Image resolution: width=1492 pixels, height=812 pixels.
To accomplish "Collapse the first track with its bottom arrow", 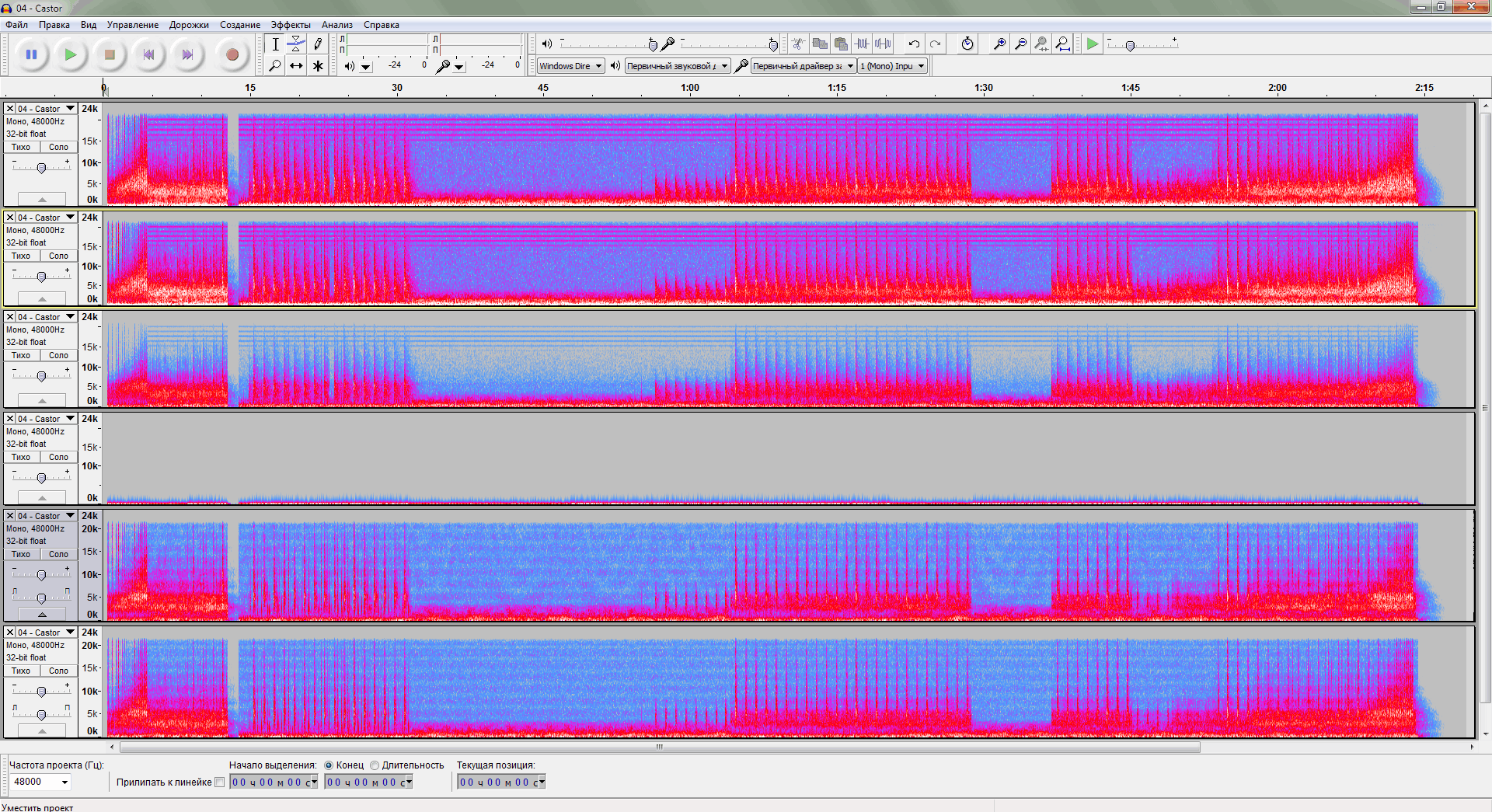I will (42, 200).
